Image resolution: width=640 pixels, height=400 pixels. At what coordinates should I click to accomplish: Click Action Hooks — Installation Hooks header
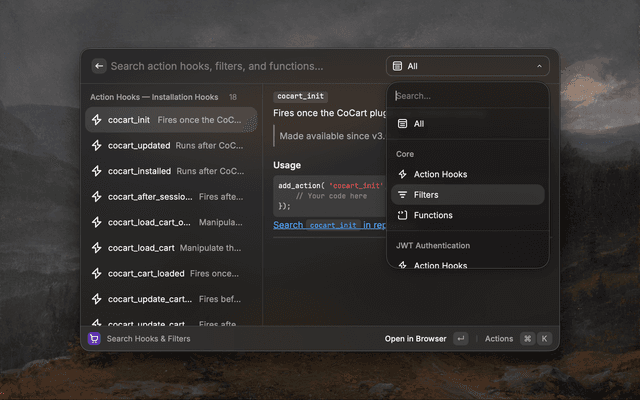click(154, 97)
